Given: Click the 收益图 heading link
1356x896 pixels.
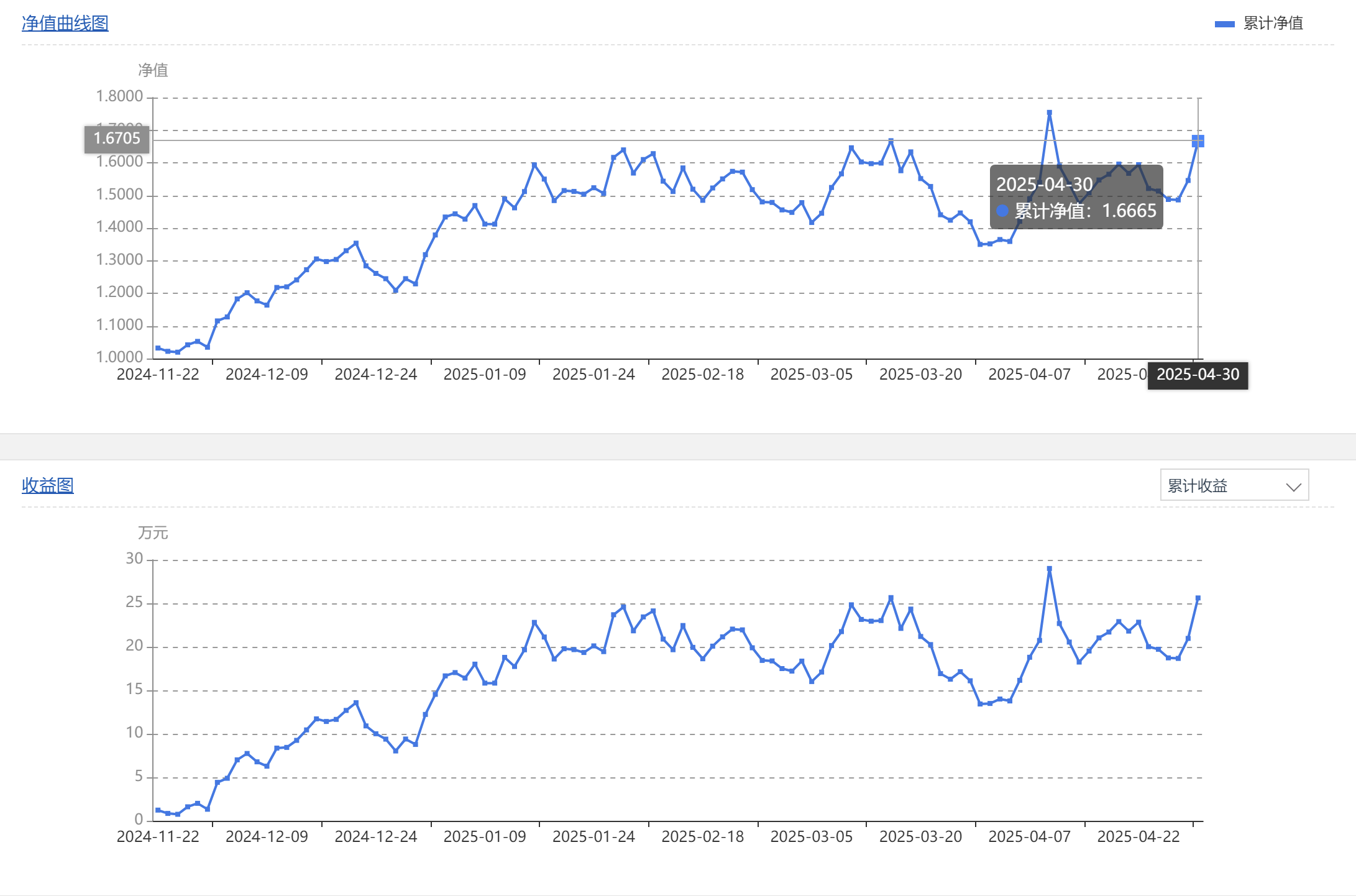Looking at the screenshot, I should click(47, 485).
